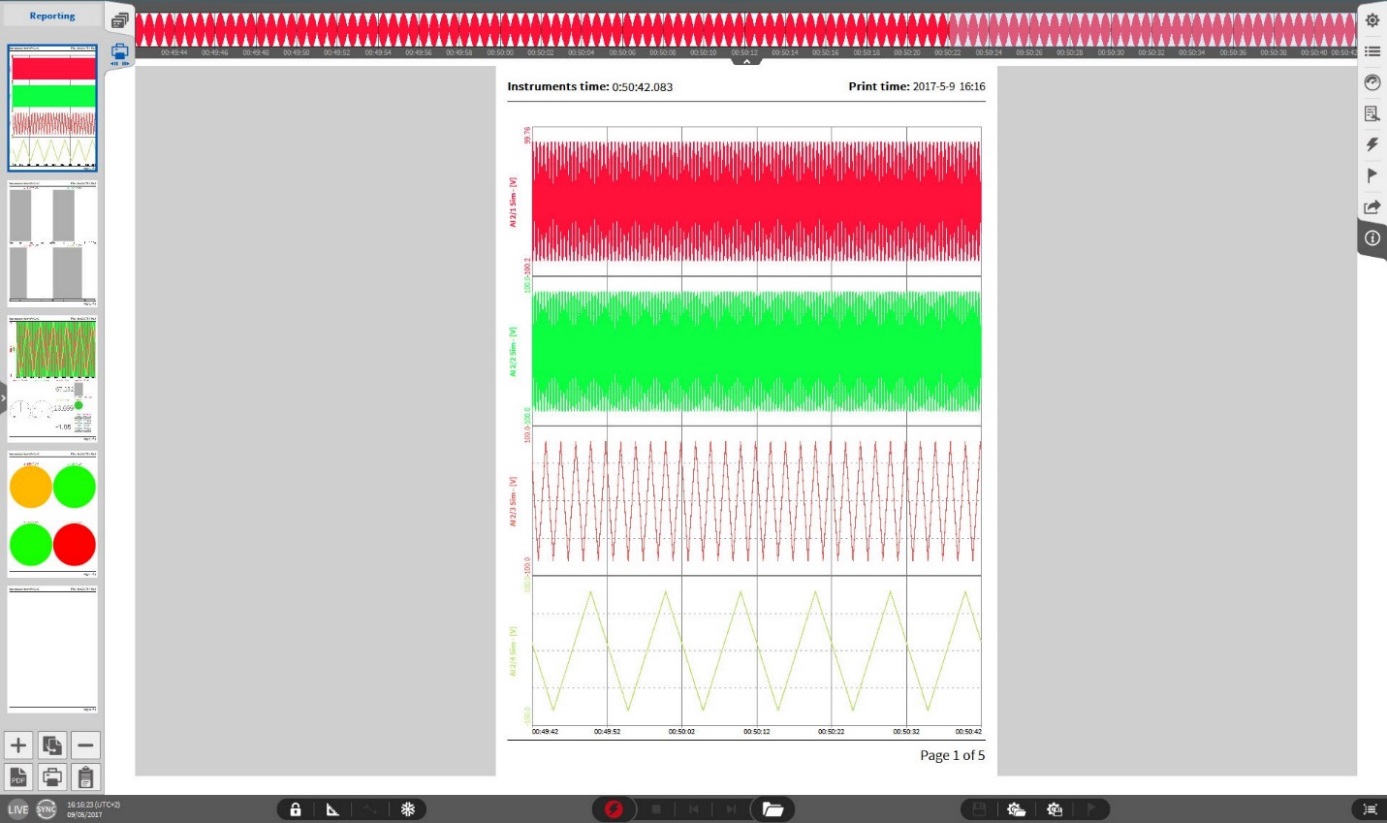
Task: Collapse the overview bar using the top chevron
Action: 746,62
